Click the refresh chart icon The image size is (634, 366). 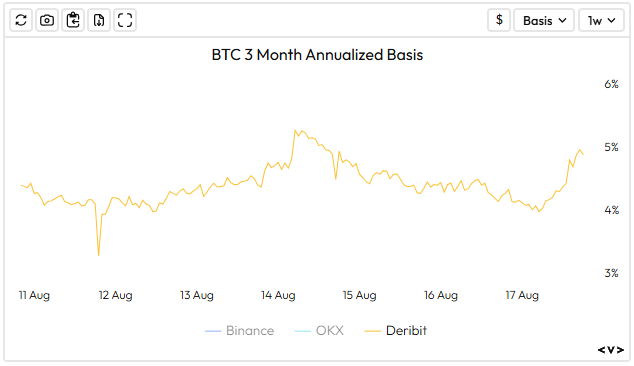click(21, 20)
